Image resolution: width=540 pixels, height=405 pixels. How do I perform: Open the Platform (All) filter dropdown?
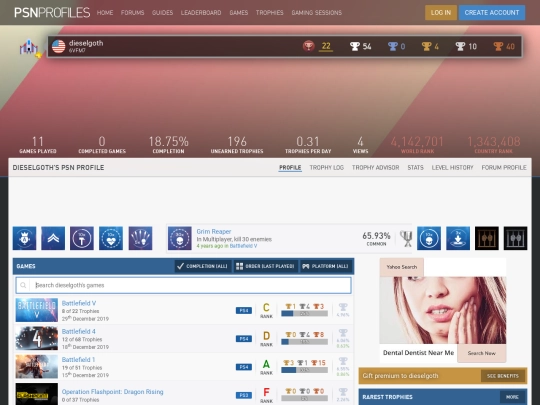click(326, 266)
